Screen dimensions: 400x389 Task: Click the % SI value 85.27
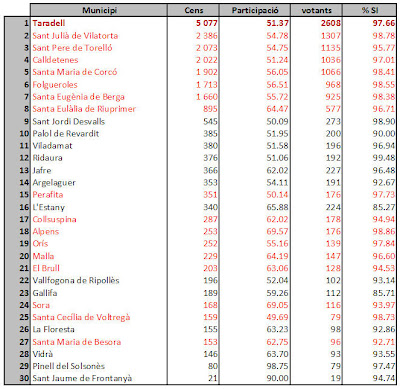click(384, 207)
